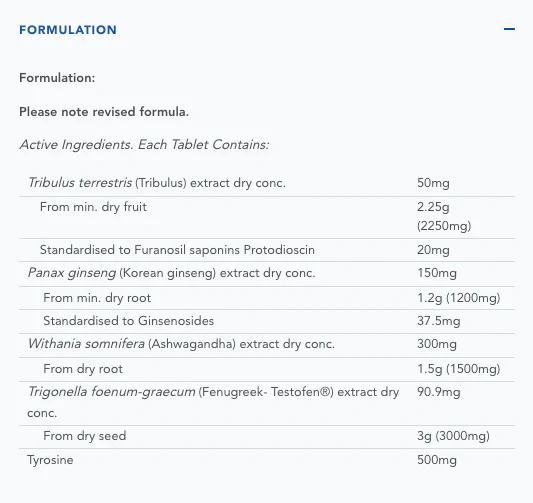Select the 'From dry seed' row
533x503 pixels.
267,437
